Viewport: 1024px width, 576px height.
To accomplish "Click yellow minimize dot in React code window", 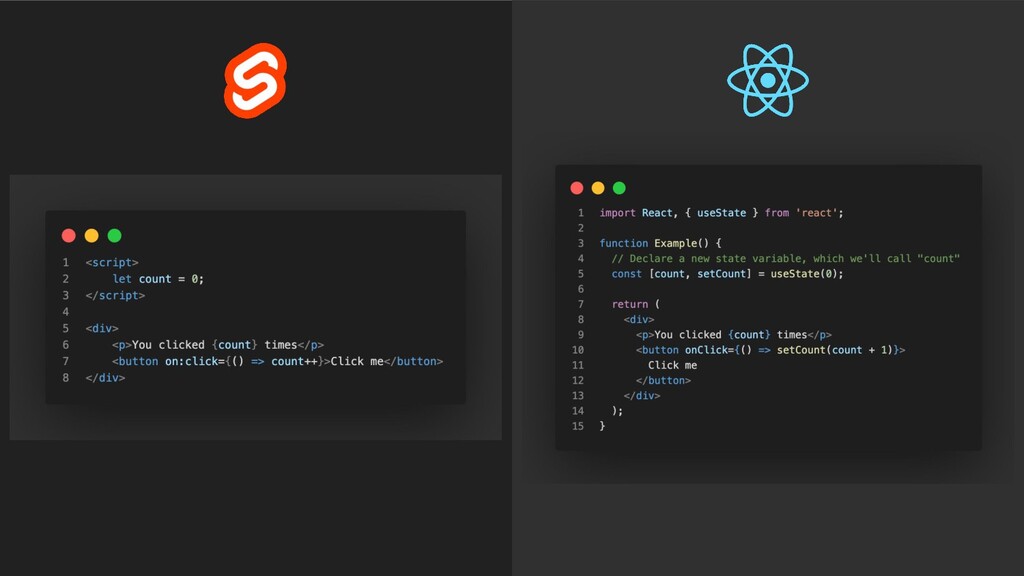I will (598, 188).
